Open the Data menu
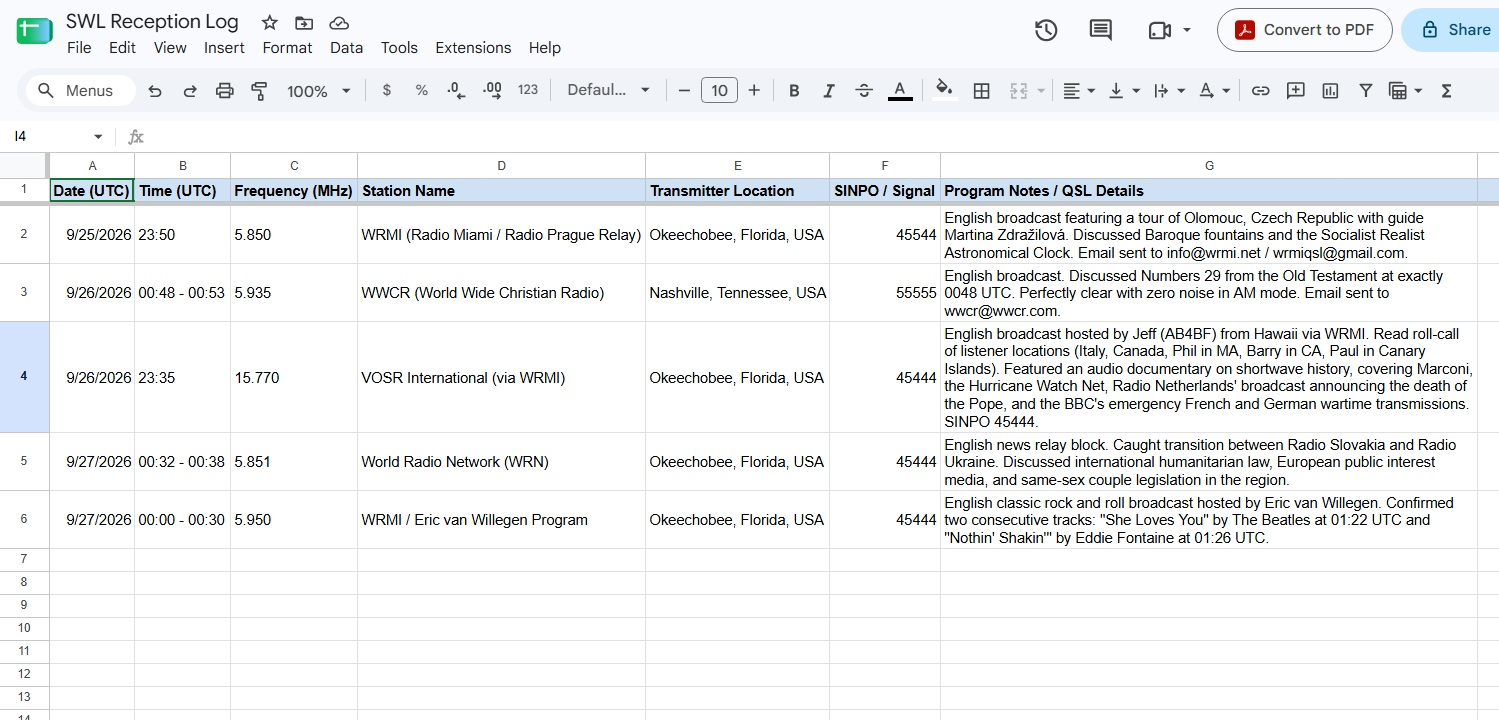The image size is (1499, 720). [x=346, y=48]
